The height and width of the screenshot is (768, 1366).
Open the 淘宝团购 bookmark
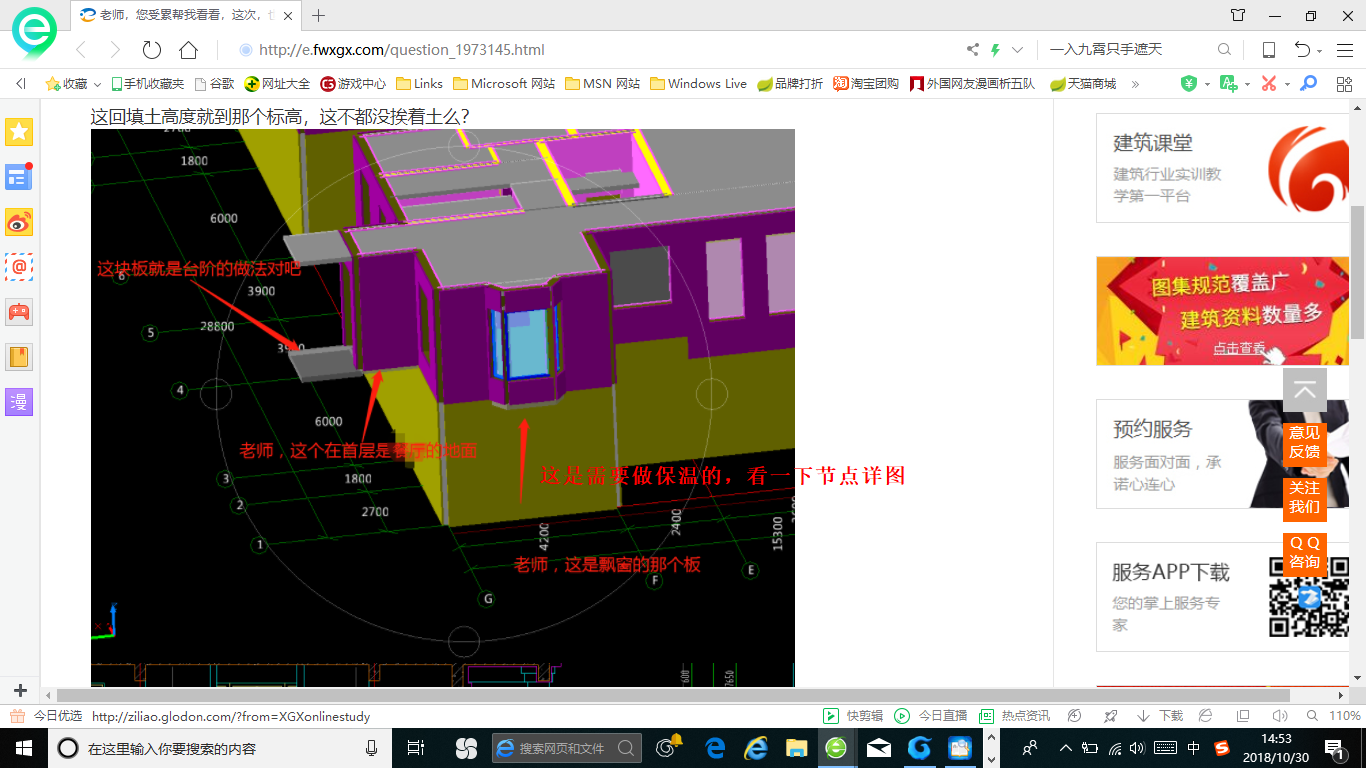(x=867, y=84)
